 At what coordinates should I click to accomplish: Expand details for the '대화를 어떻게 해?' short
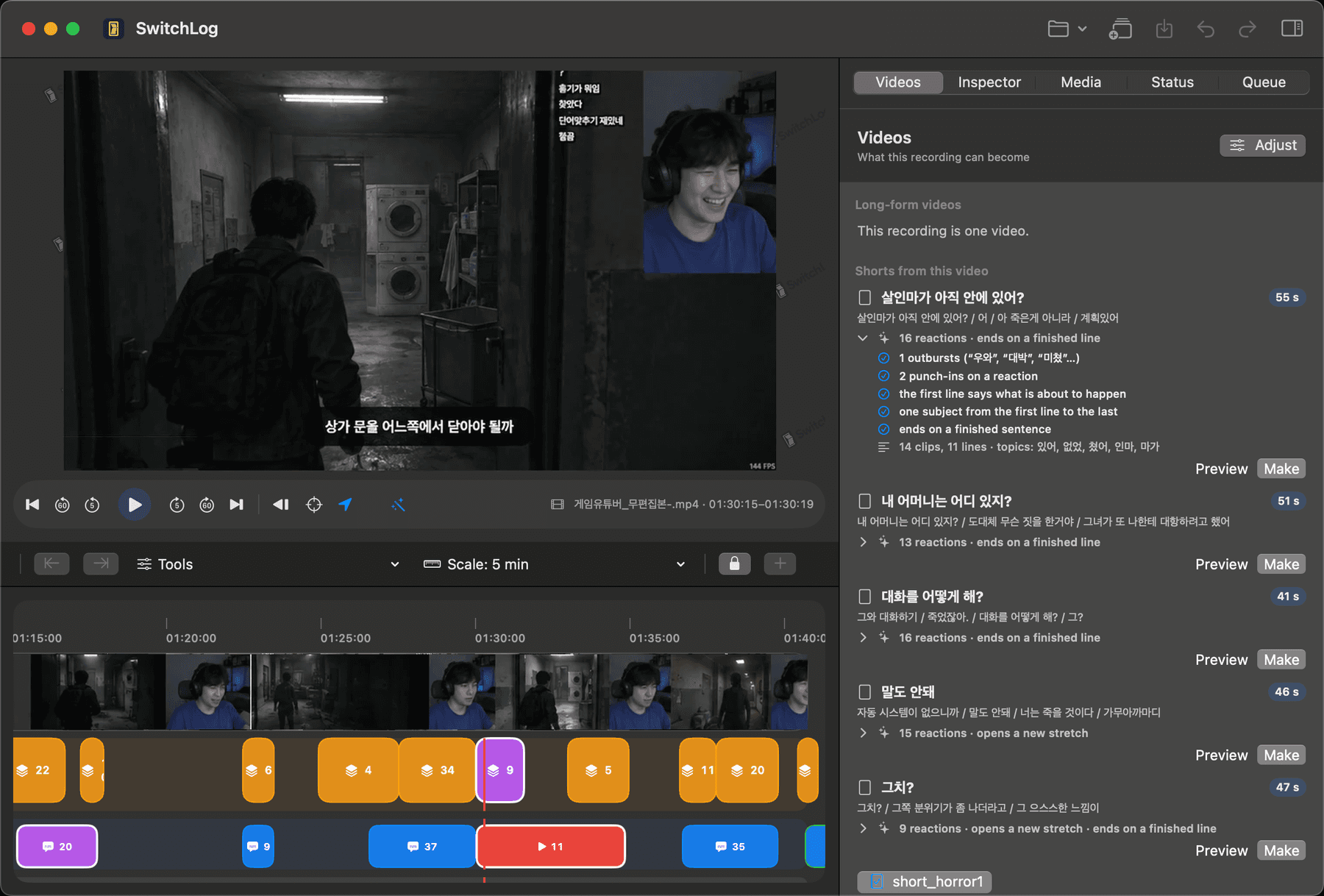[863, 638]
